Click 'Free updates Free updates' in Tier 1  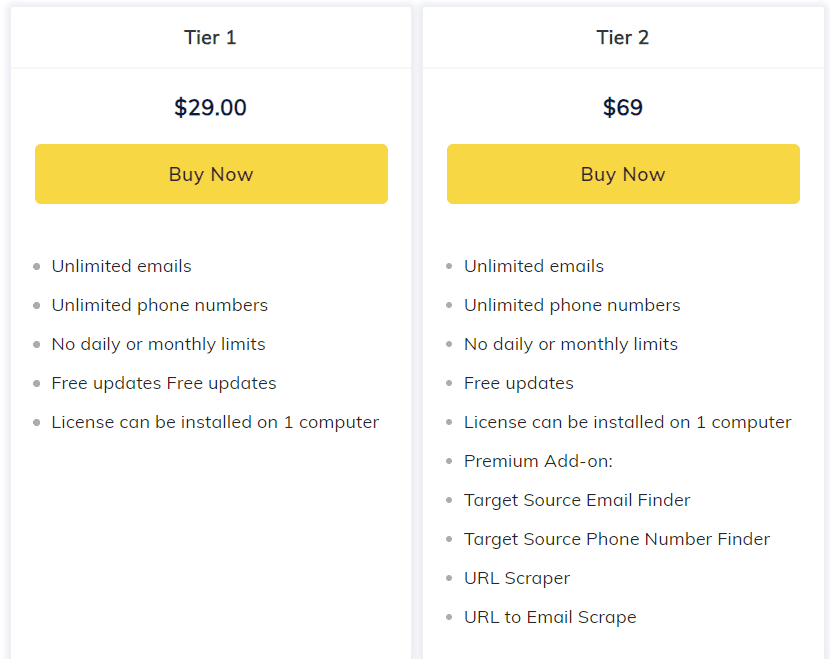(x=164, y=383)
